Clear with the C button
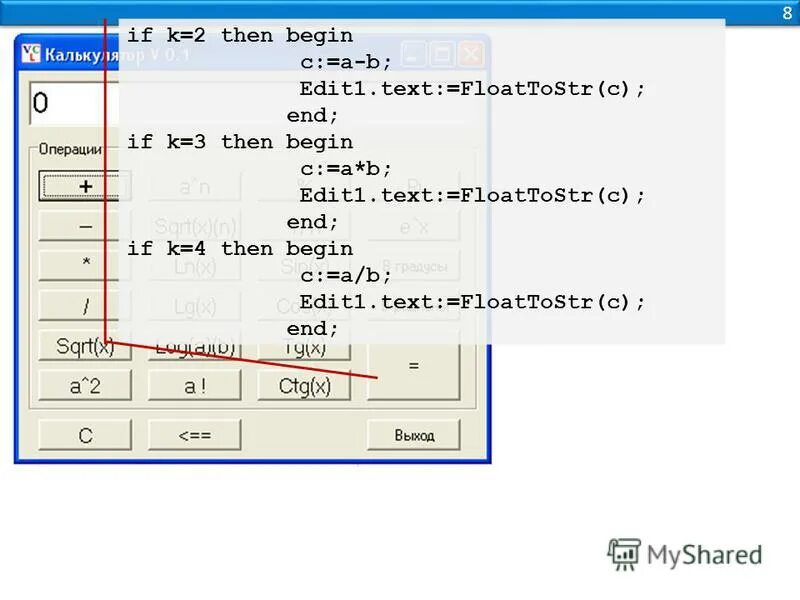The image size is (800, 600). tap(85, 435)
